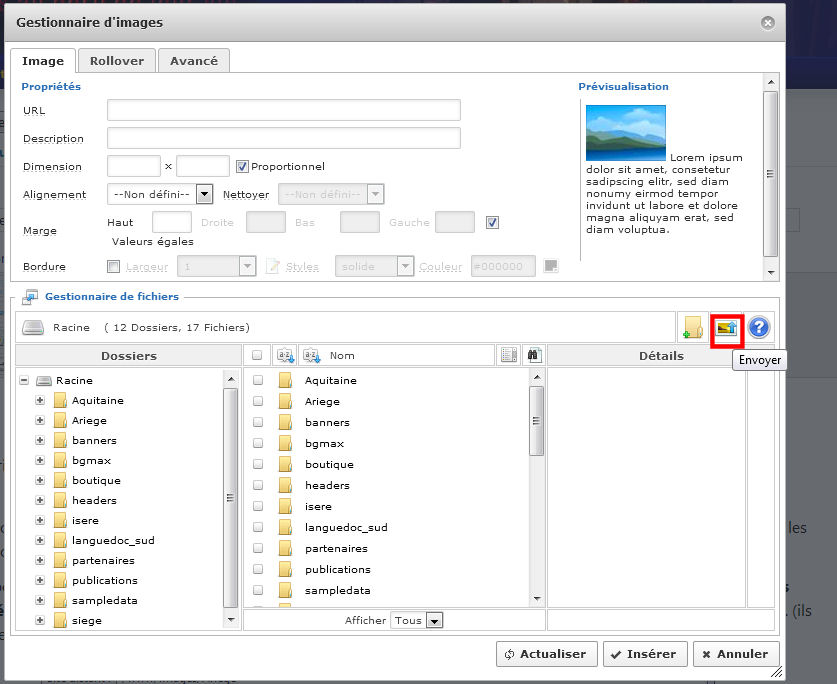The image size is (837, 684).
Task: Click the bgmax folder icon in file list
Action: point(286,444)
